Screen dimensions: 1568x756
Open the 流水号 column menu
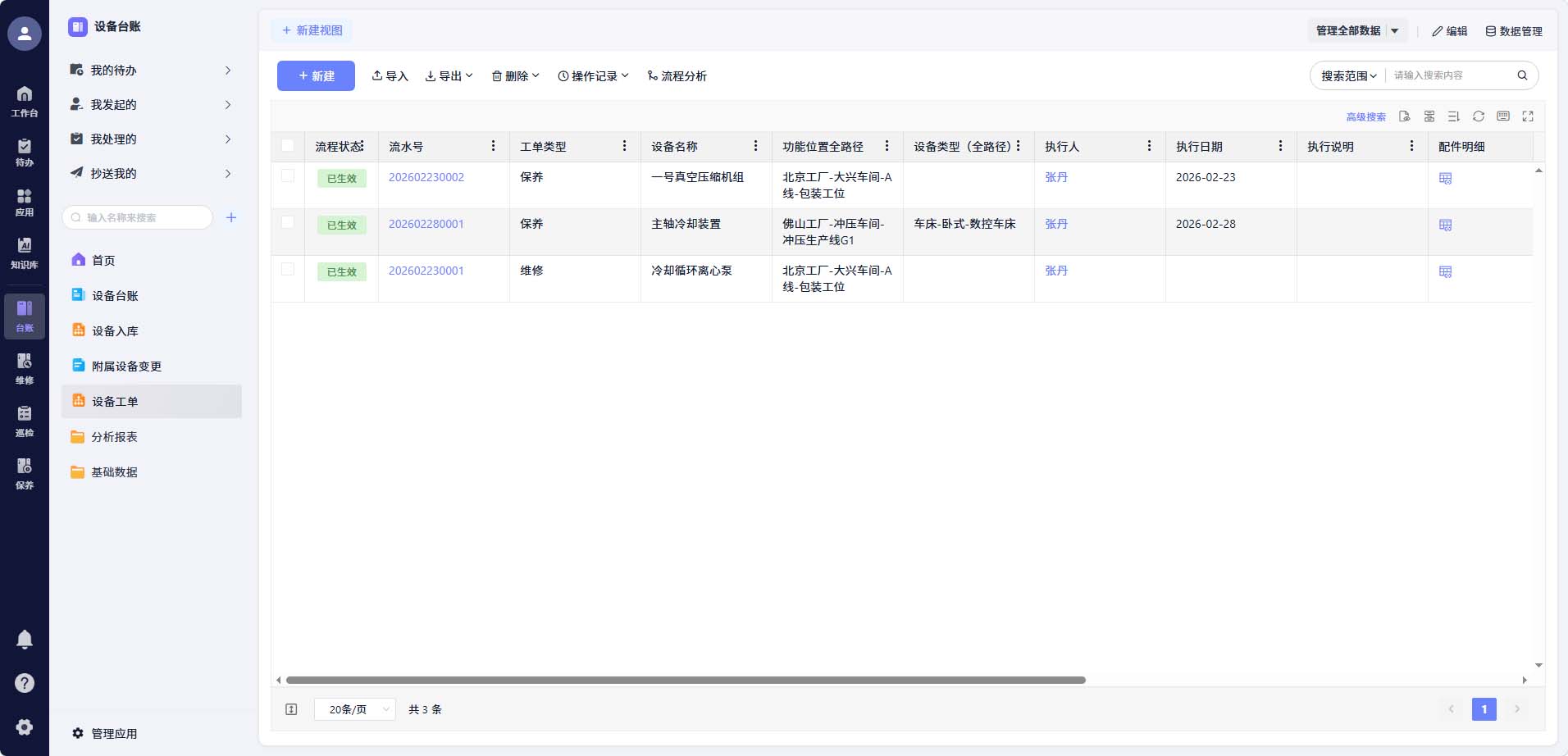pos(493,146)
